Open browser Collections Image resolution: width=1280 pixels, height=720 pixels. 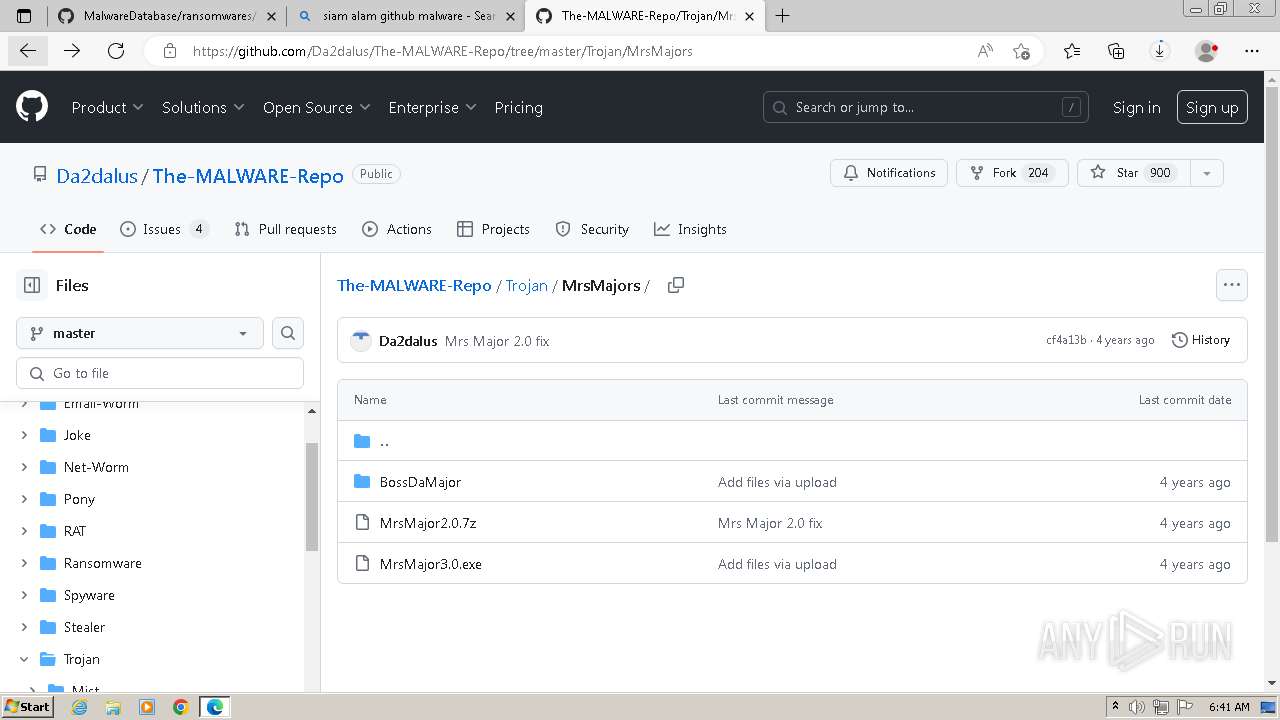1116,51
